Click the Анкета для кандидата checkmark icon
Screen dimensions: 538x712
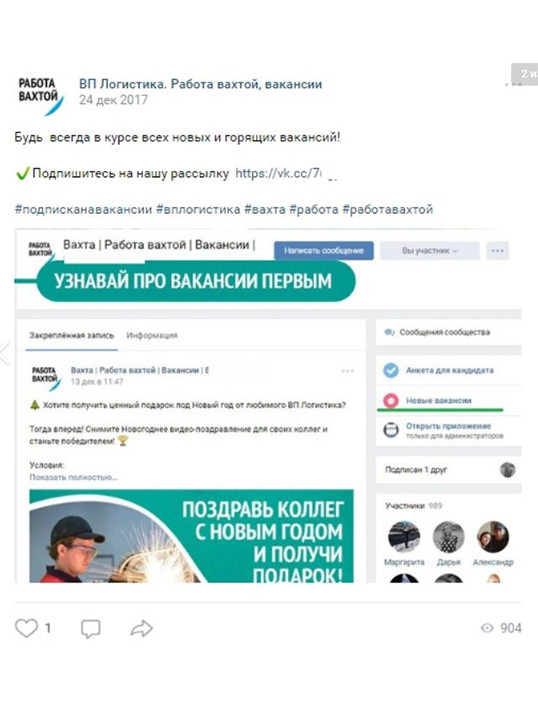(x=390, y=370)
